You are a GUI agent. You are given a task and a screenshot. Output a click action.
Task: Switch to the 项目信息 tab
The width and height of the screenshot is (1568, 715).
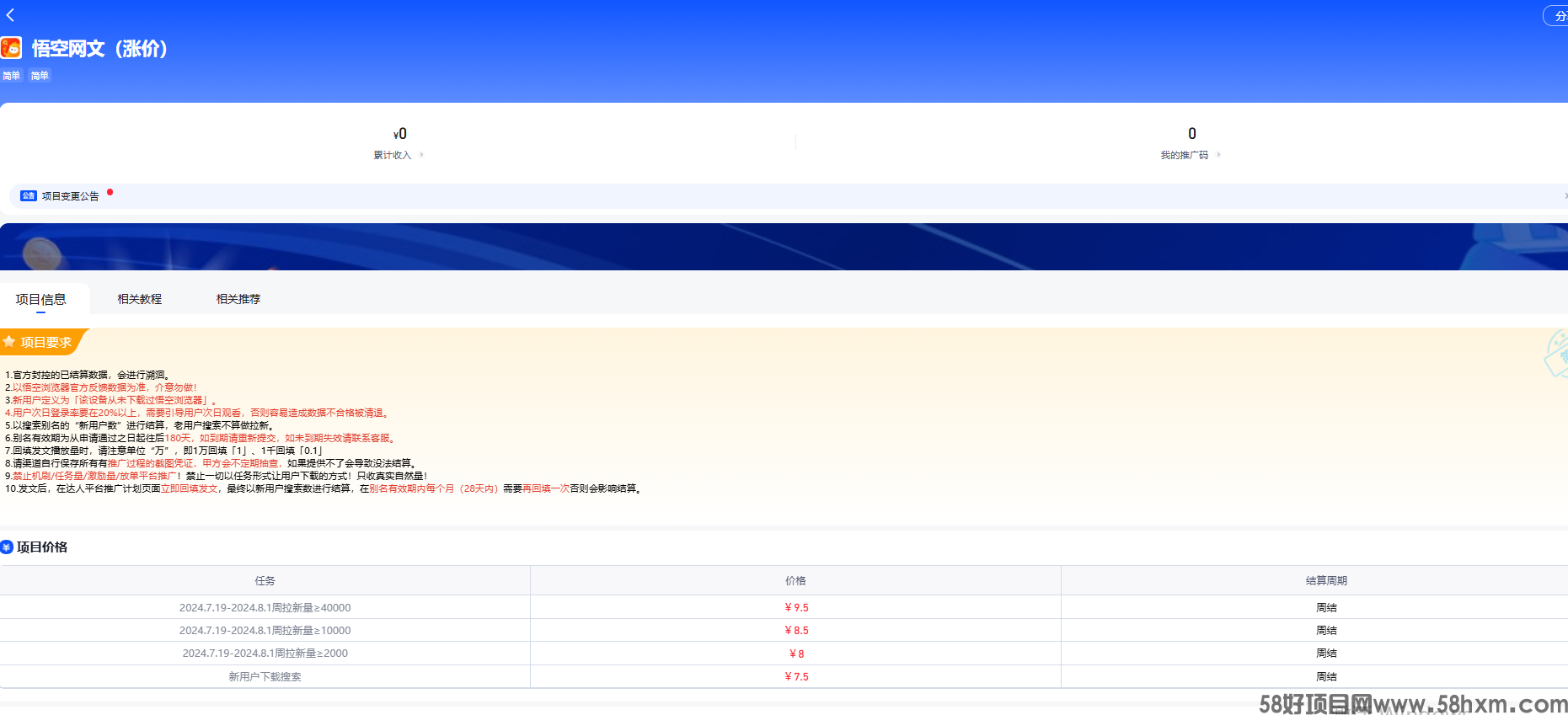40,299
